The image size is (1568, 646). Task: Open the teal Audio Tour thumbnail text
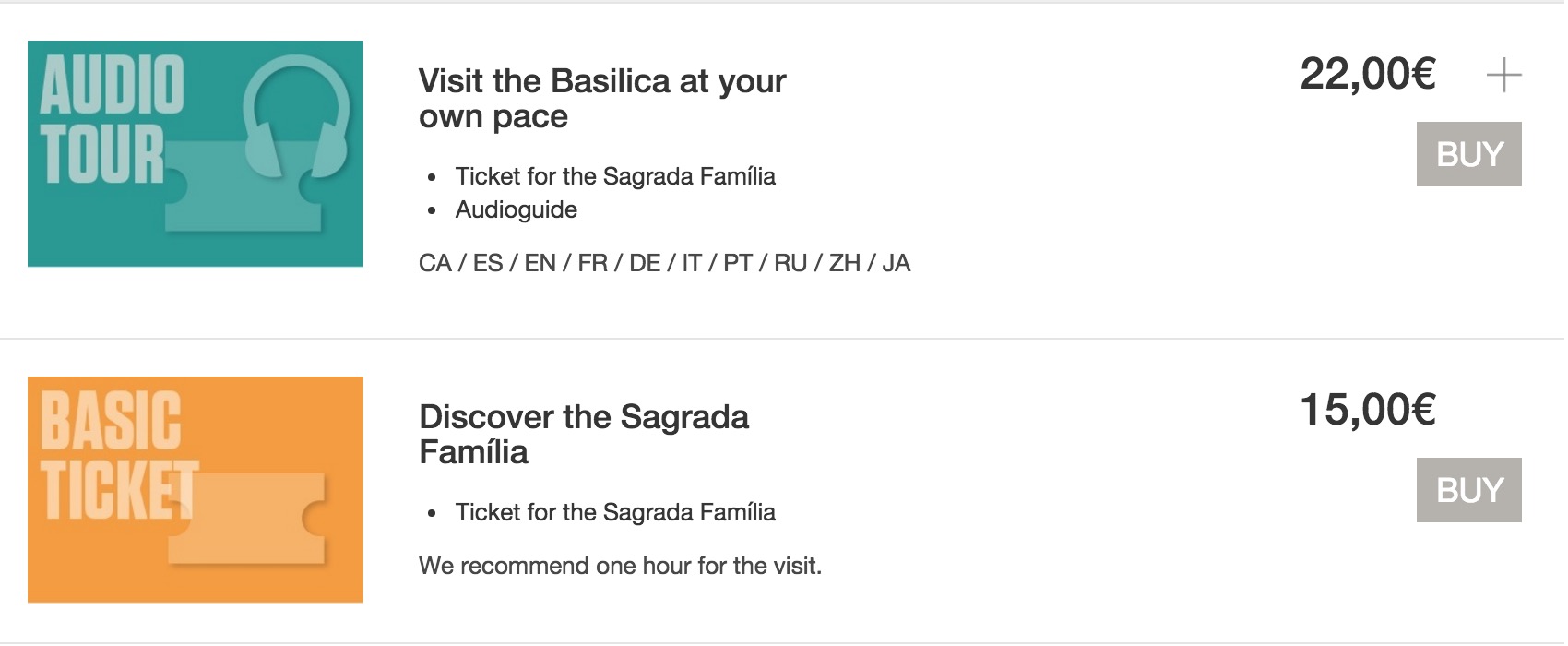click(x=111, y=118)
